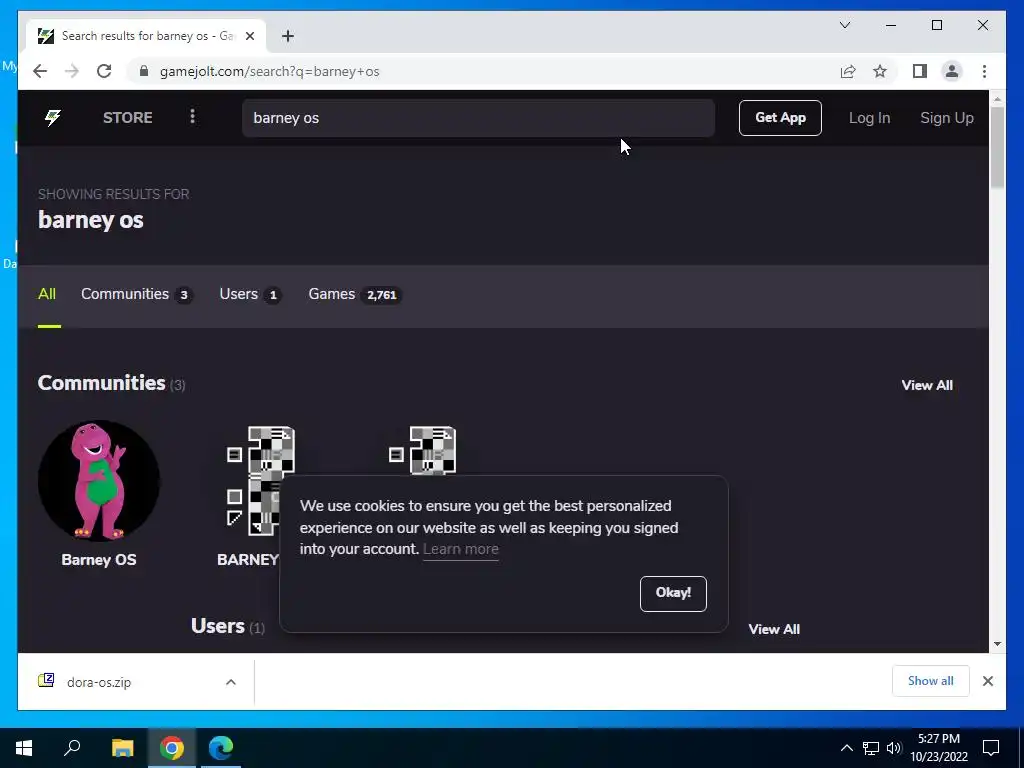This screenshot has height=768, width=1024.
Task: Share this page via the share icon
Action: point(848,71)
